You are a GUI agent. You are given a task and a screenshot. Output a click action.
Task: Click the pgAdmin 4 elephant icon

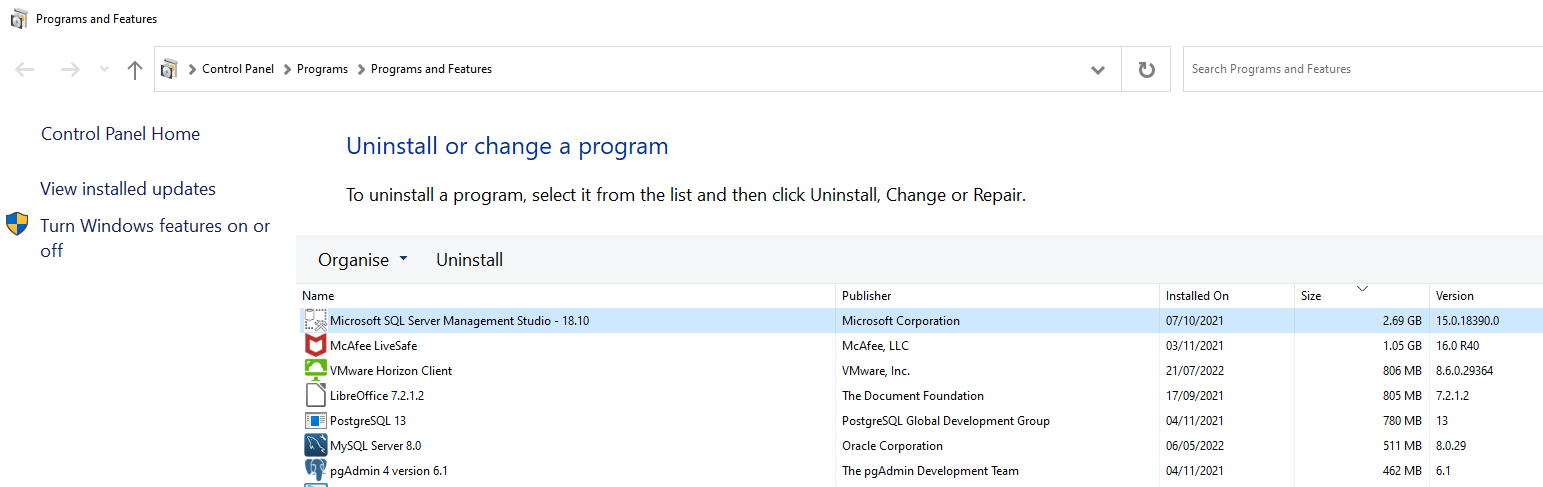click(x=315, y=471)
